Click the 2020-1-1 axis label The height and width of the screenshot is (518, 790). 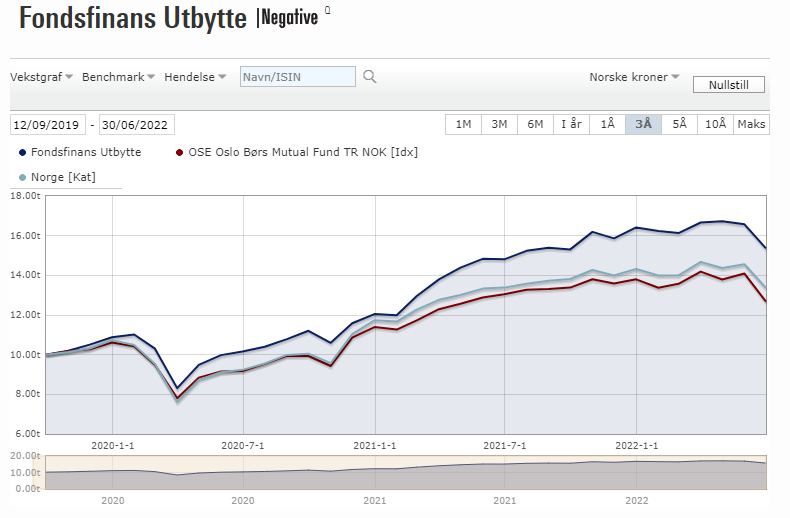point(113,446)
